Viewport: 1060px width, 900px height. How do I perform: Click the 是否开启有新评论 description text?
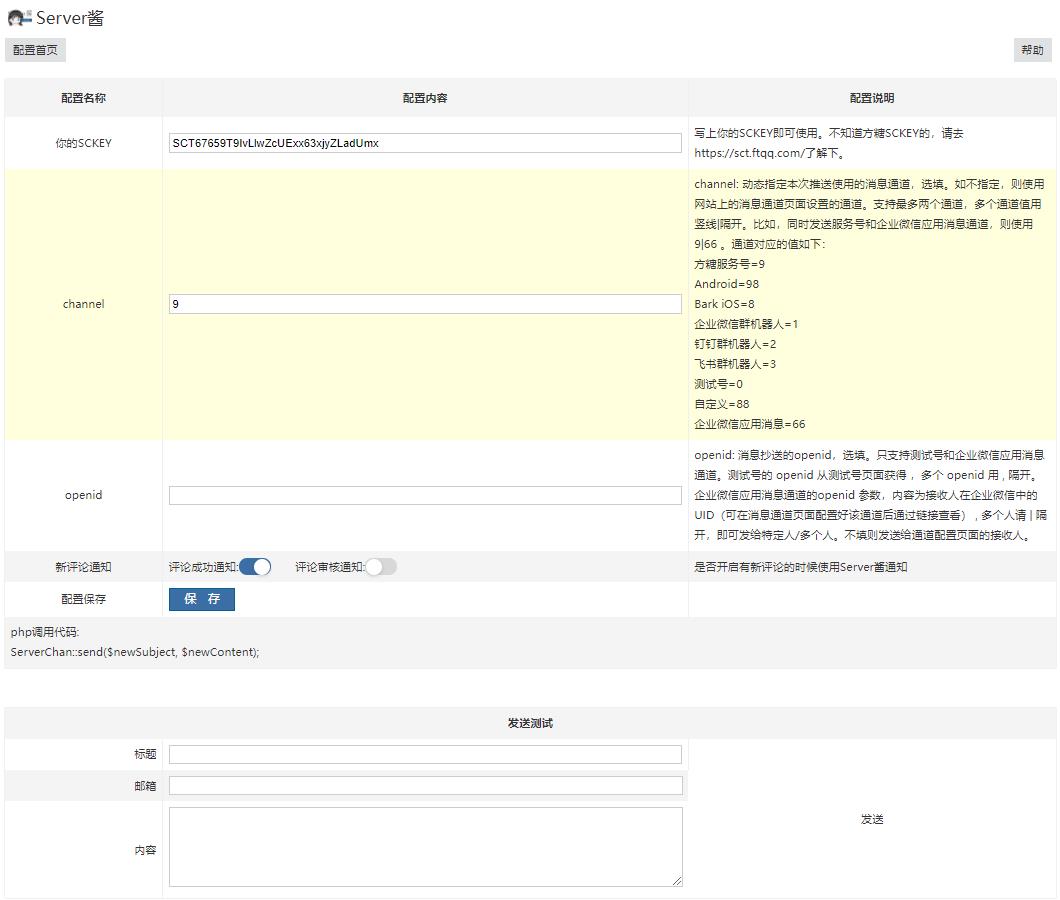tap(801, 567)
